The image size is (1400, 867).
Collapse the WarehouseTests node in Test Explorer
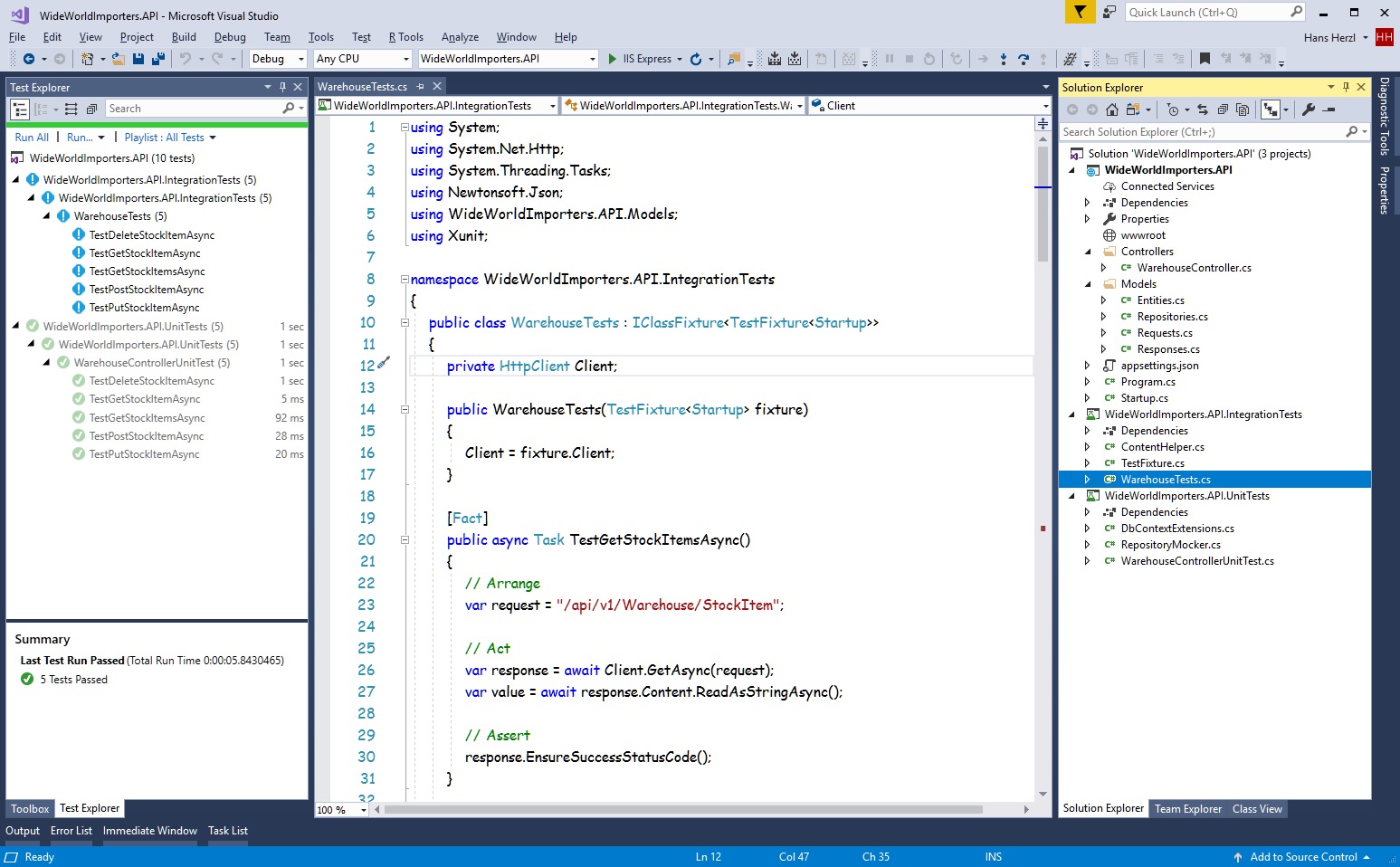[x=47, y=216]
